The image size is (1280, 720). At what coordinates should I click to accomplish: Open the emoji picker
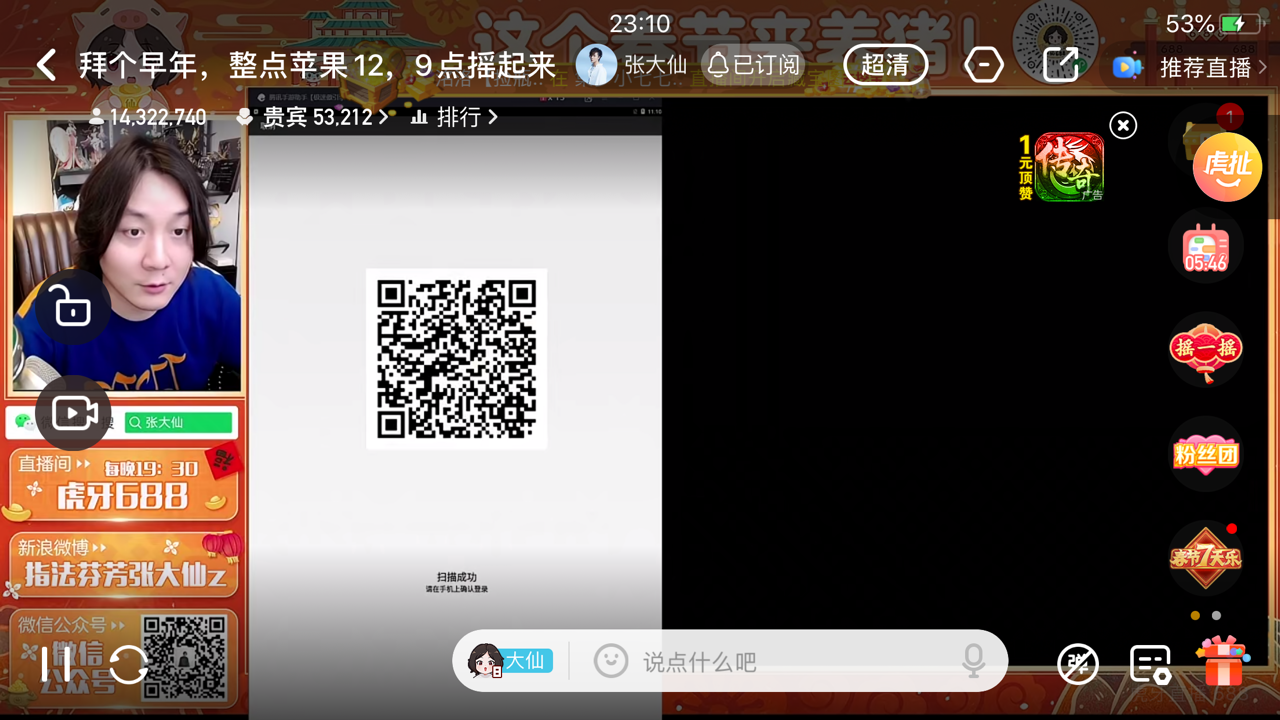pyautogui.click(x=611, y=661)
